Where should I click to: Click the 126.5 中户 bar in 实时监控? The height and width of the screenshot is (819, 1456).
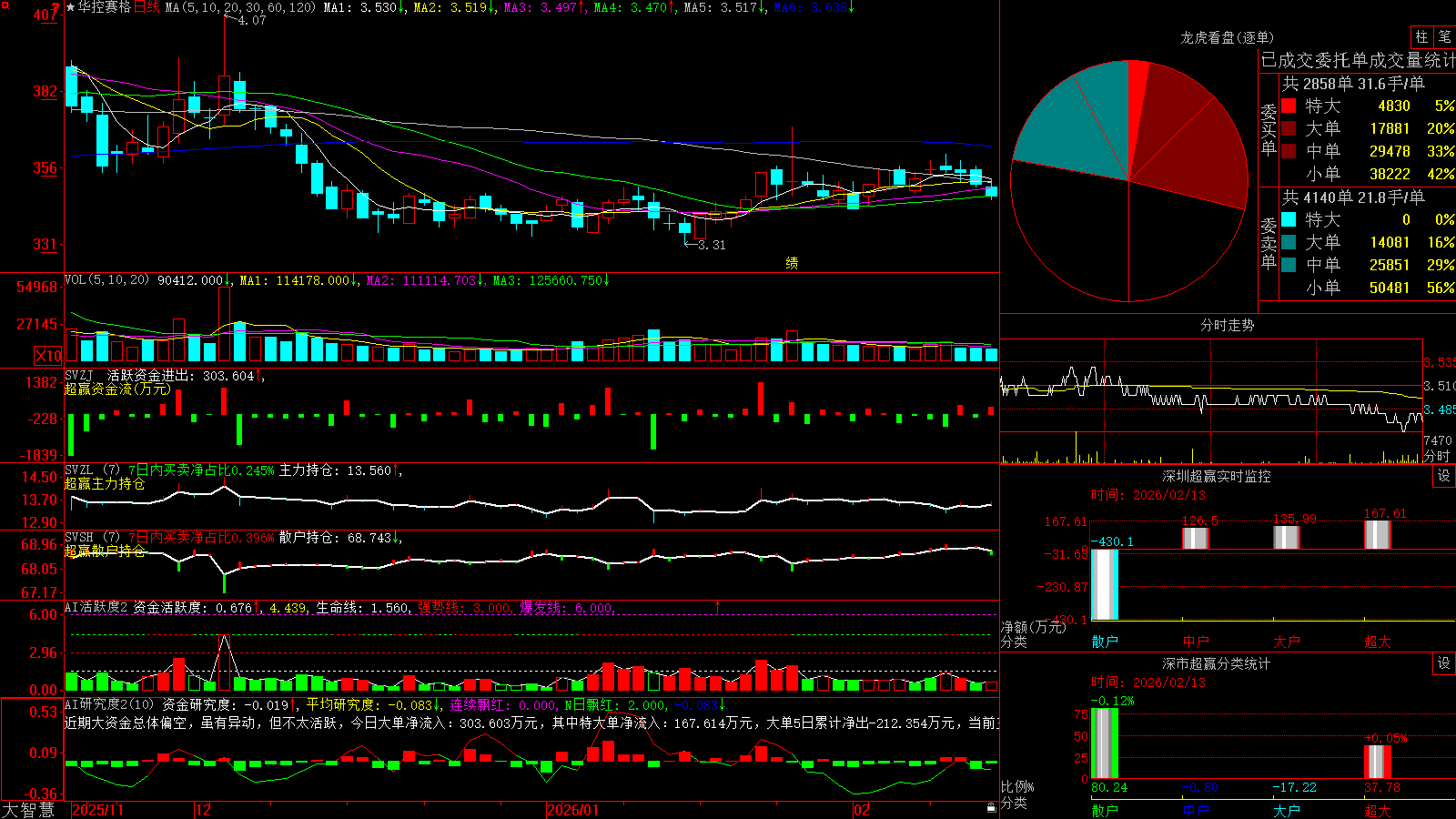(1196, 538)
